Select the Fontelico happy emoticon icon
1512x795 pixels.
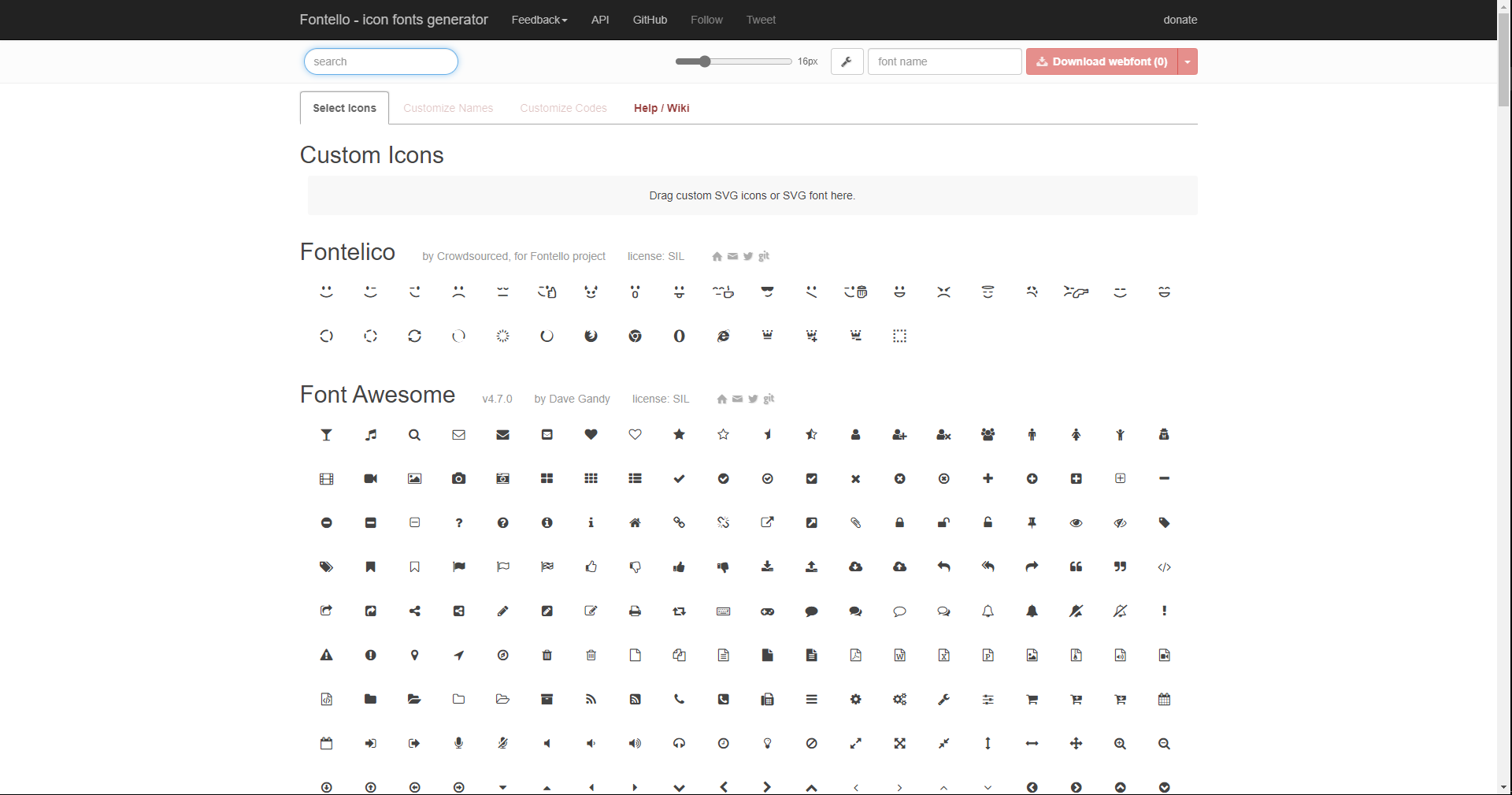click(x=326, y=292)
